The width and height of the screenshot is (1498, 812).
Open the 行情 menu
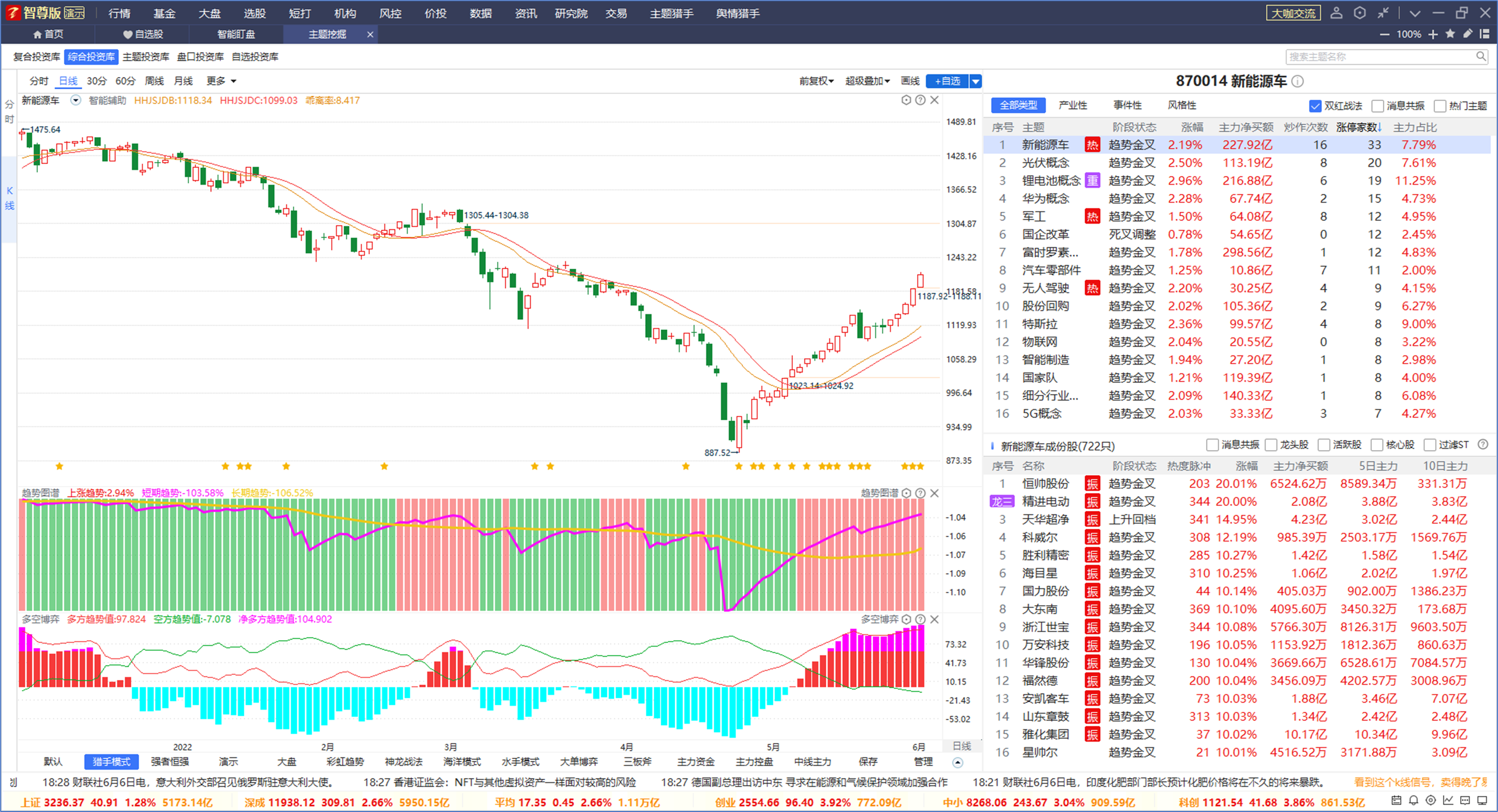[x=119, y=13]
